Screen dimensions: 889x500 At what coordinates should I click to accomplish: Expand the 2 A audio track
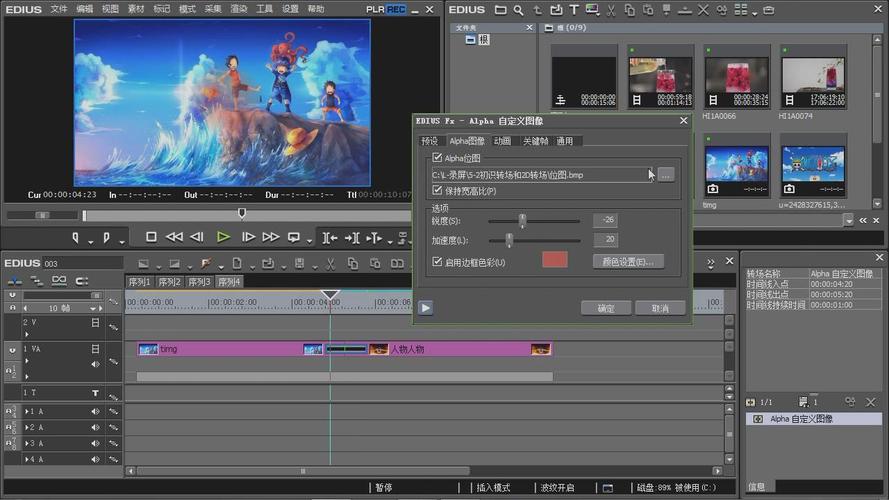point(27,427)
